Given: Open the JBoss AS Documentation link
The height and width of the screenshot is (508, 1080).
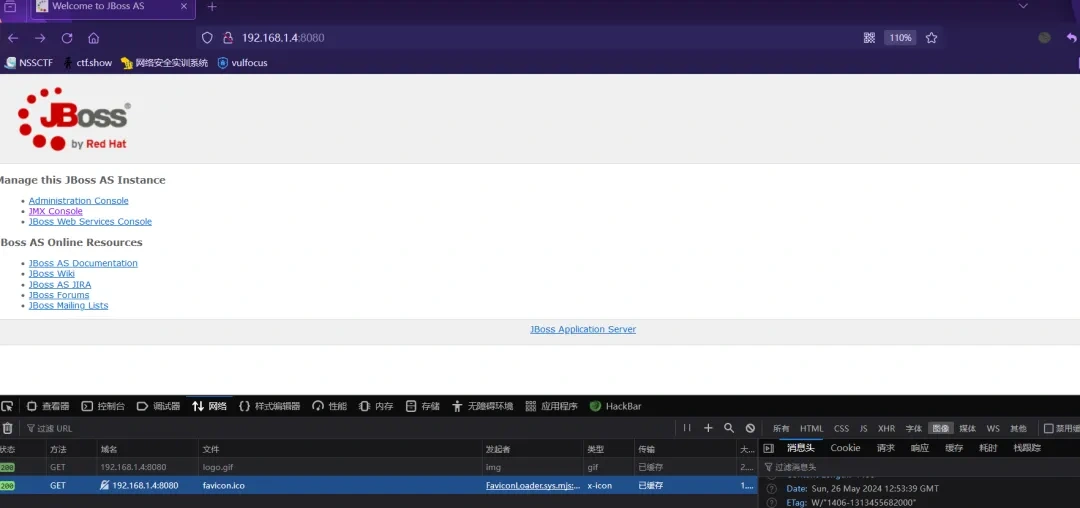Looking at the screenshot, I should pos(83,263).
